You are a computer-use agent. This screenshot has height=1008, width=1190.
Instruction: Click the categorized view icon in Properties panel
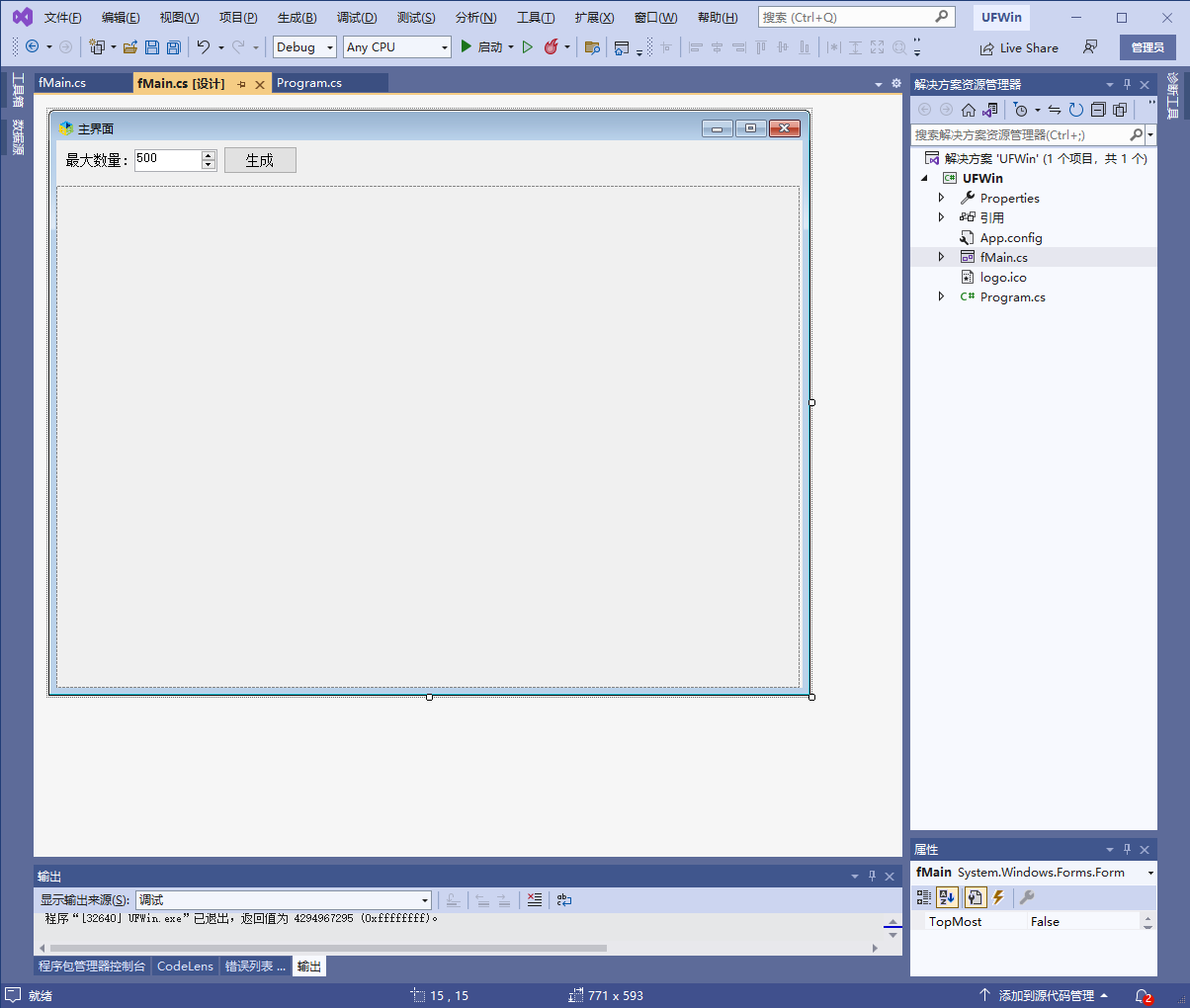(924, 897)
